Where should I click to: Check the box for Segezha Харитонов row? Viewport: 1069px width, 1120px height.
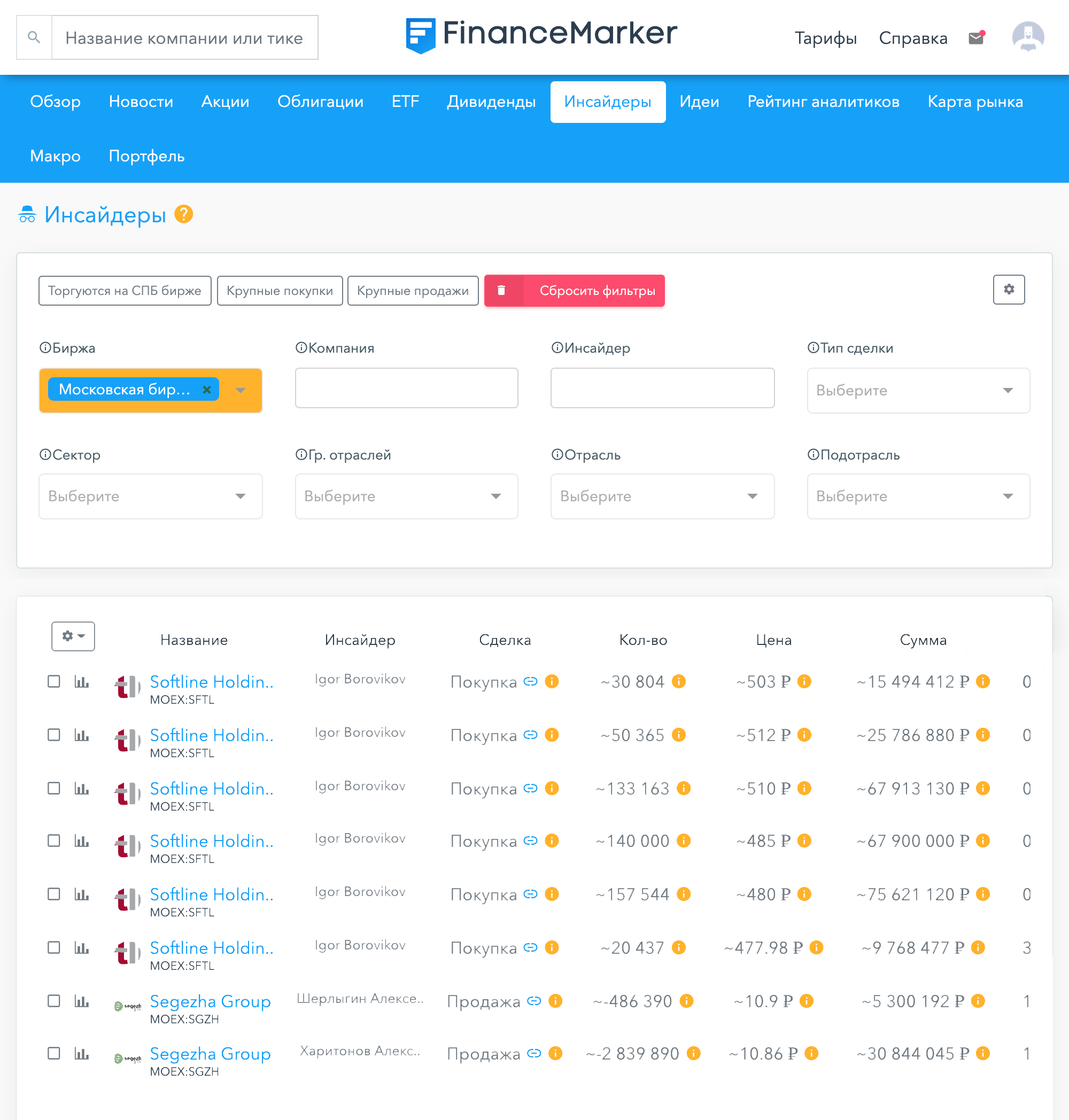[x=53, y=1053]
